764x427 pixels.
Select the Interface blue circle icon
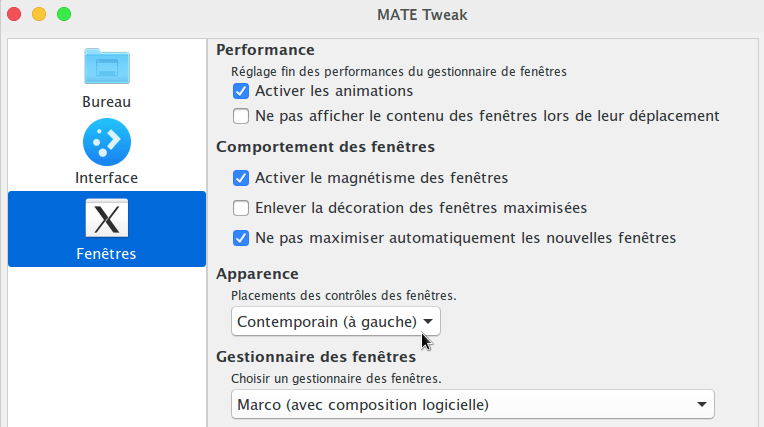(107, 142)
